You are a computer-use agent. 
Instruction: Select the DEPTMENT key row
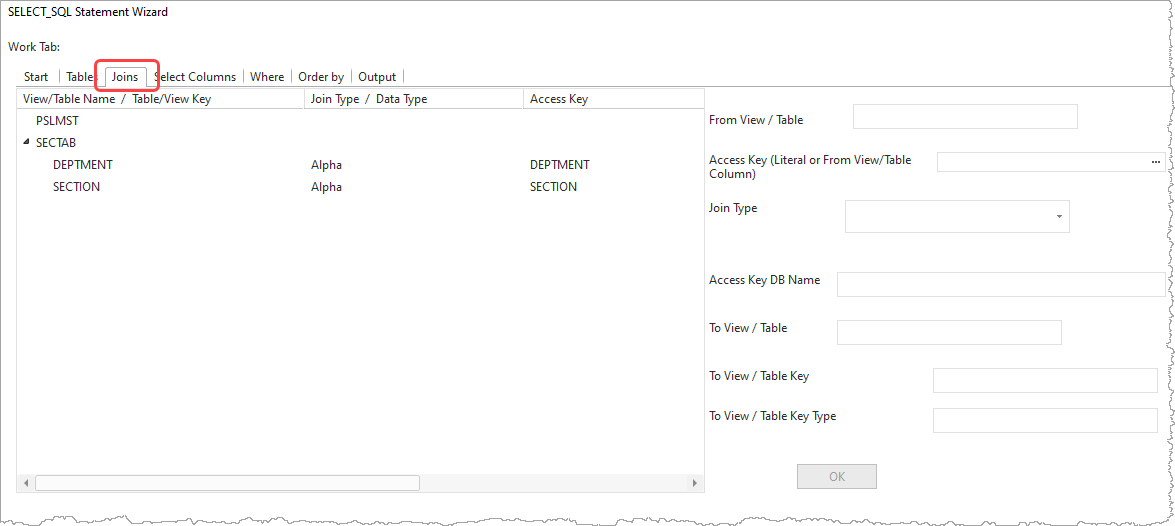click(x=83, y=165)
